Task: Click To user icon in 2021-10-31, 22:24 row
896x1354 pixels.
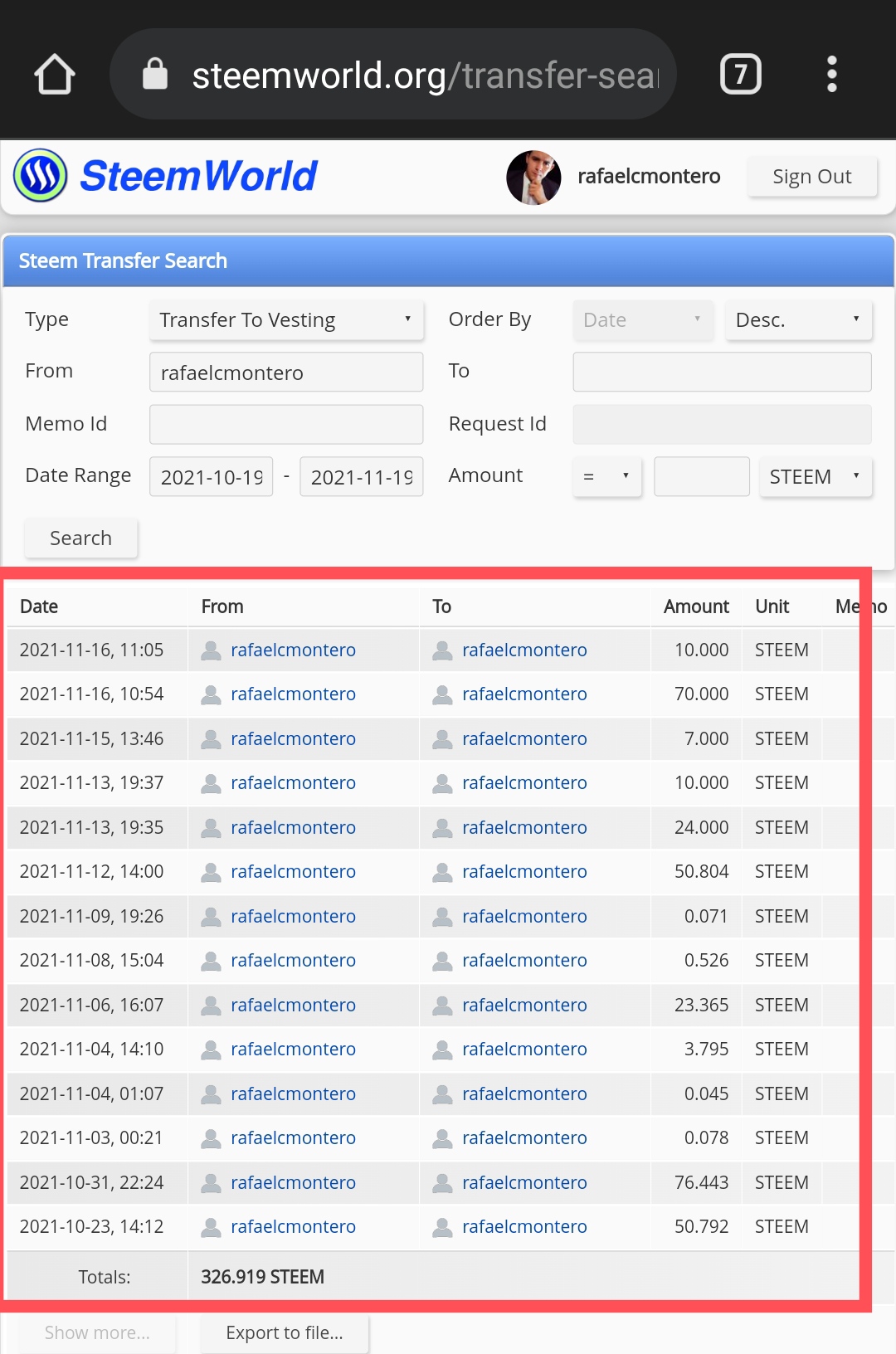Action: (443, 1183)
